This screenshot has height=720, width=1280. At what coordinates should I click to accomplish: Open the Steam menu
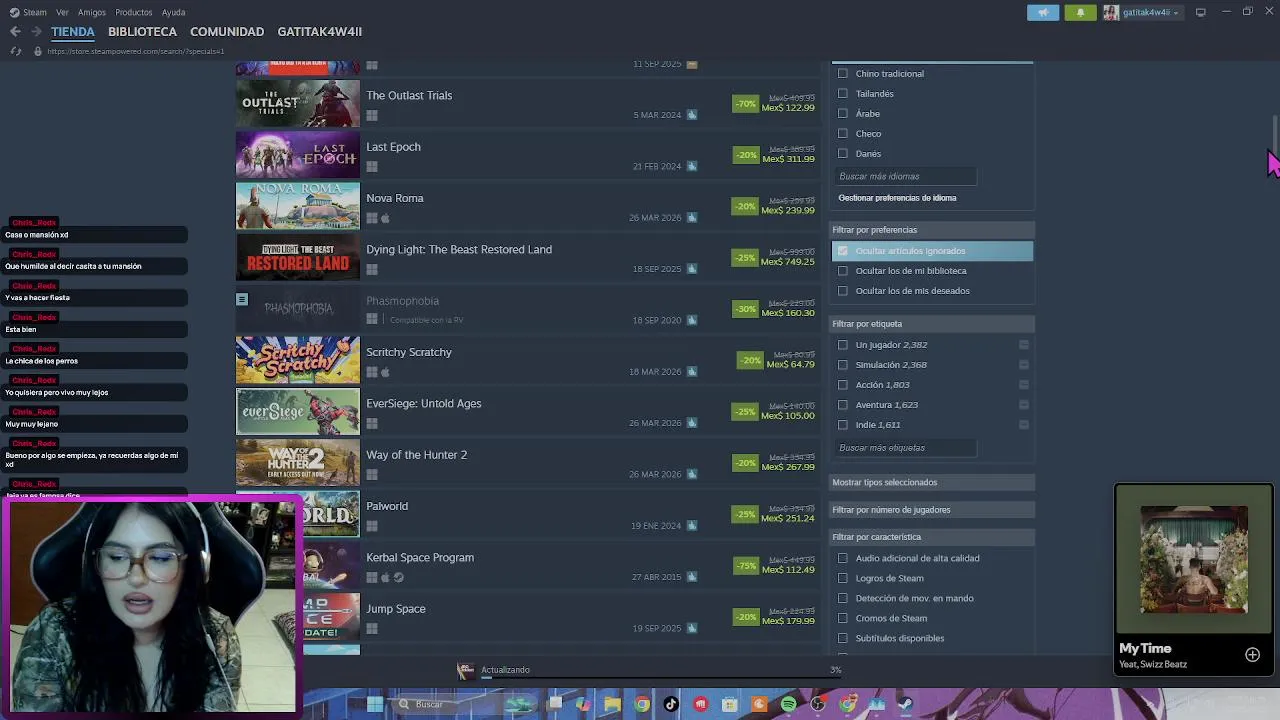(x=35, y=12)
